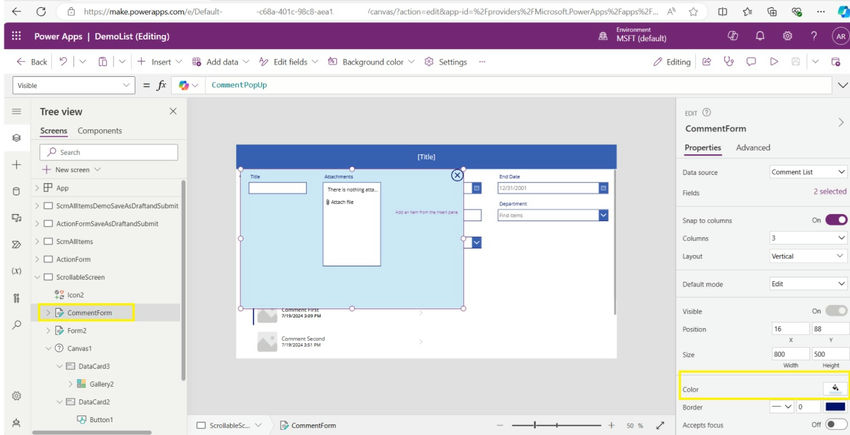This screenshot has width=850, height=435.
Task: Click the Paste clipboard icon
Action: pyautogui.click(x=102, y=62)
